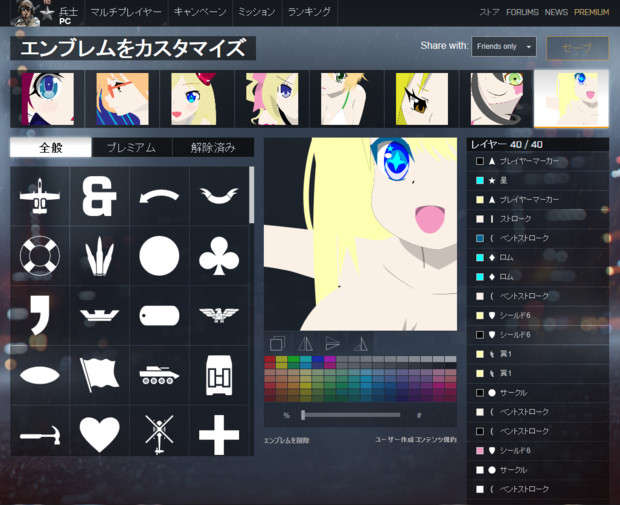Switch to the プレミアム tab
This screenshot has height=505, width=620.
tap(131, 148)
